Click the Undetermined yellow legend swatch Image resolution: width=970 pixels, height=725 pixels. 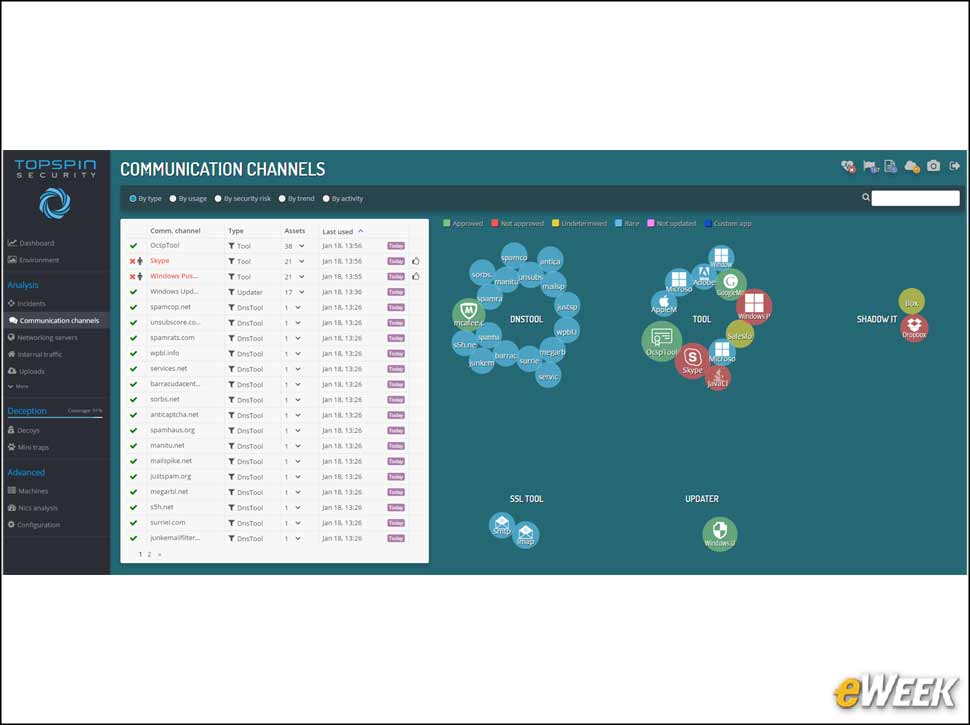coord(556,223)
